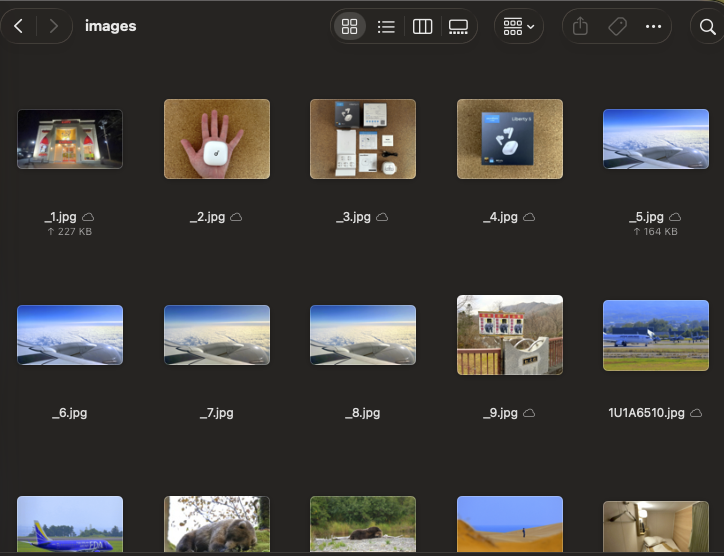This screenshot has height=556, width=724.
Task: Click the _7.jpg file name
Action: 217,412
